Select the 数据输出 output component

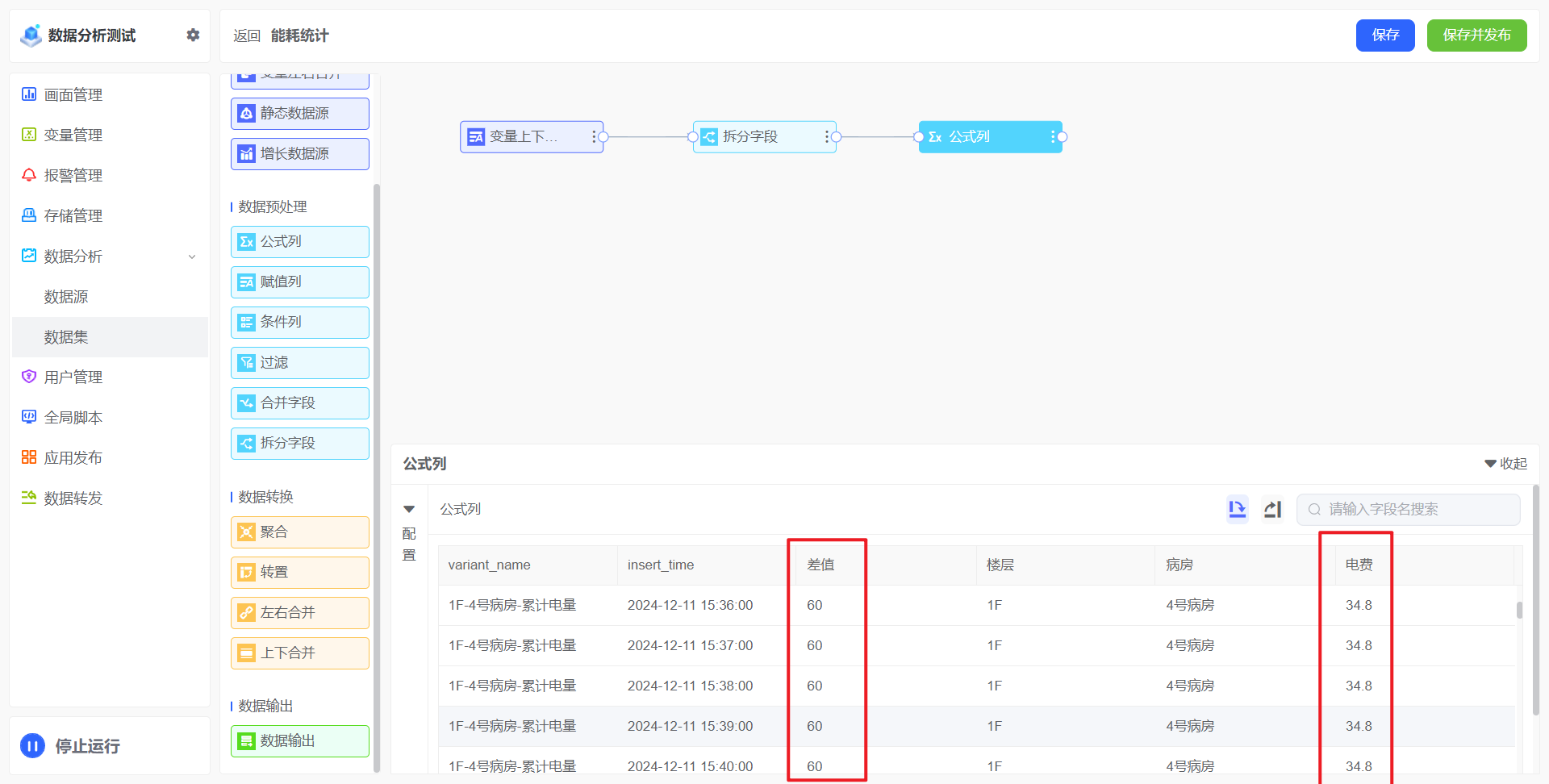[x=299, y=741]
